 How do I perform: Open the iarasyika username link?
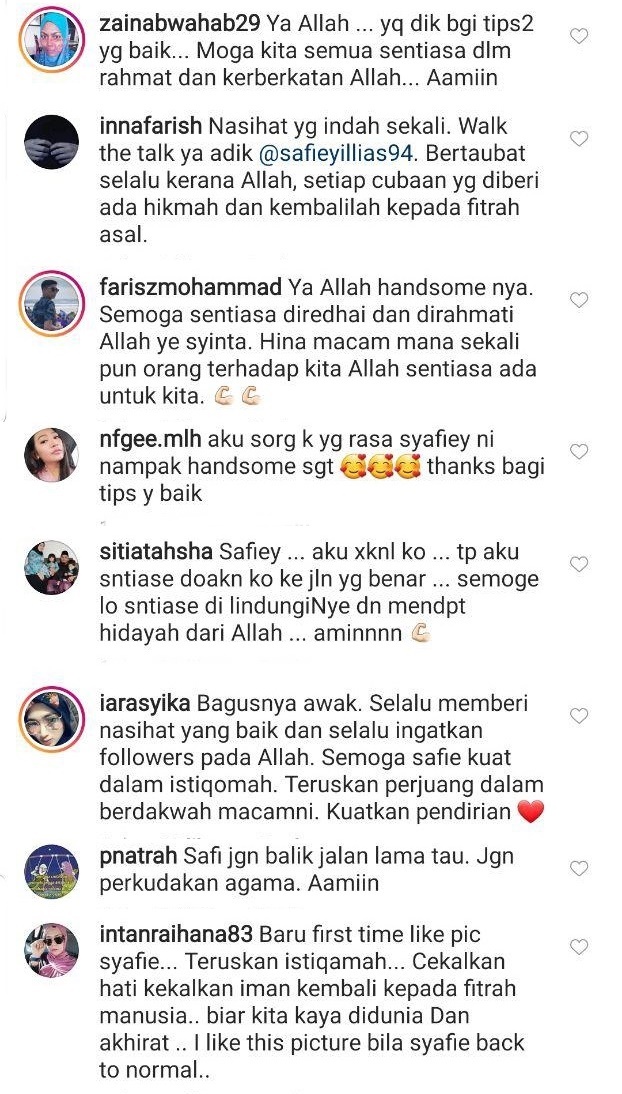[145, 703]
